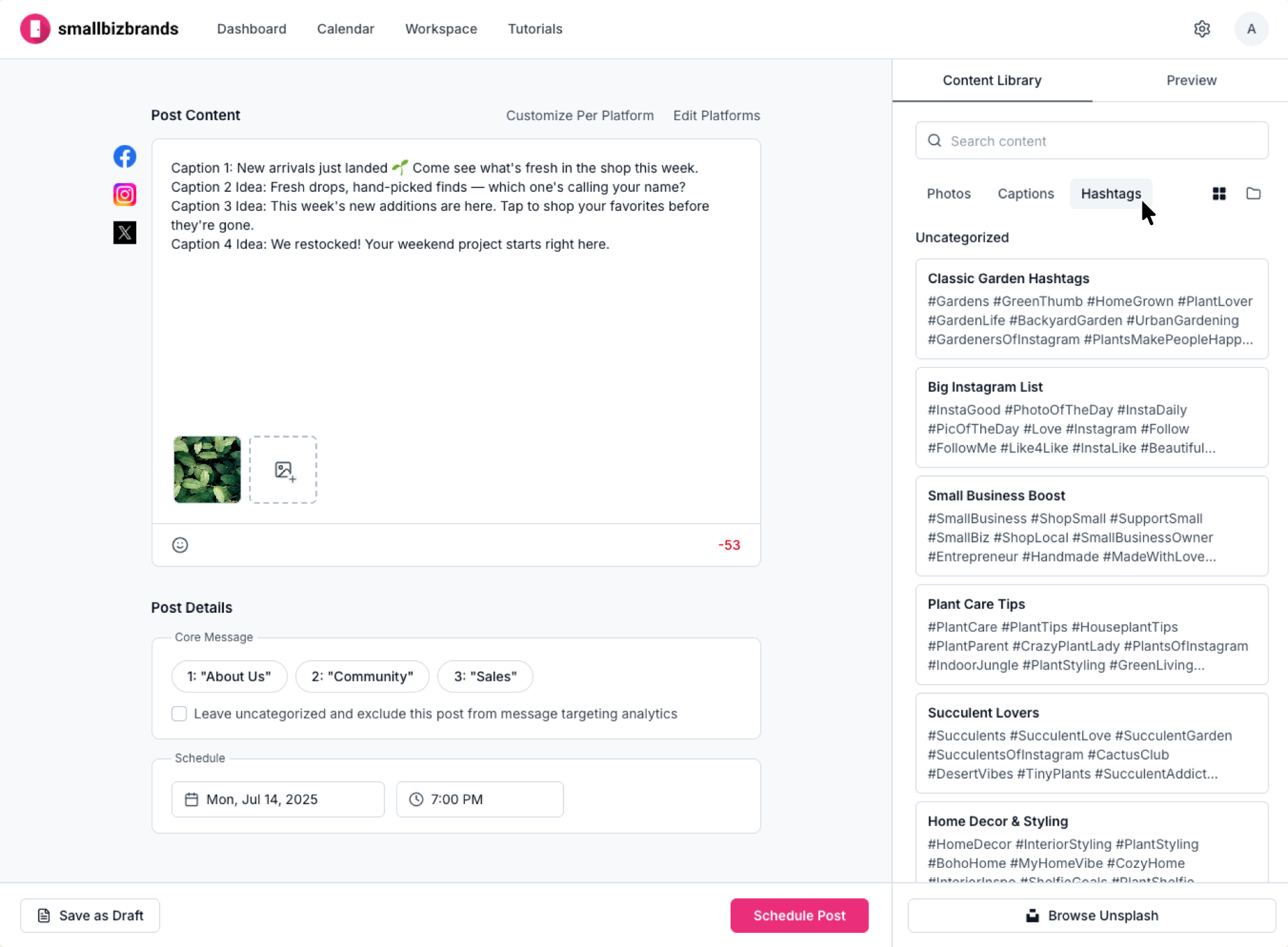This screenshot has width=1288, height=947.
Task: Click the Post Details heading
Action: [192, 607]
